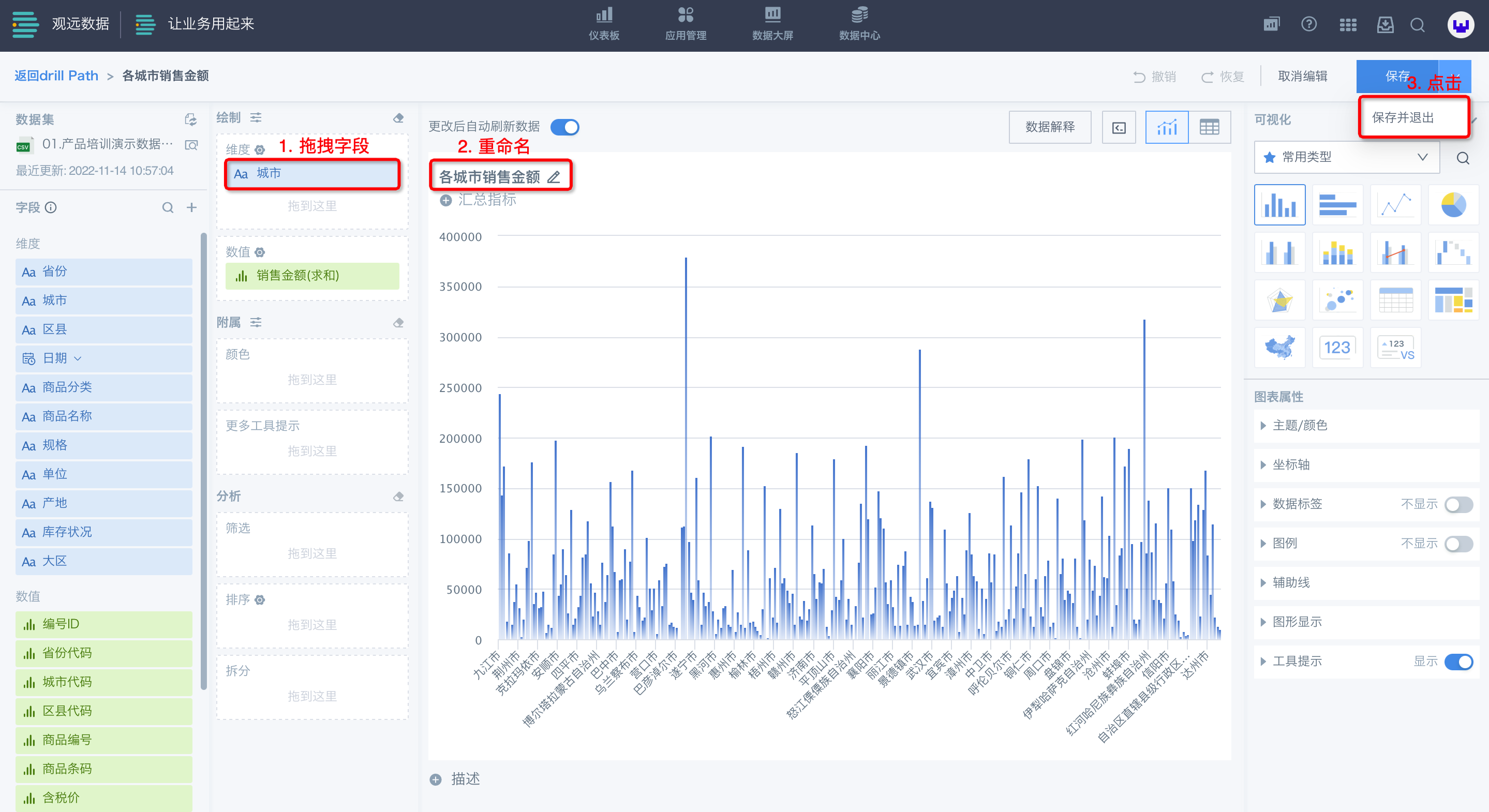
Task: Choose the line chart visualization icon
Action: [1395, 205]
